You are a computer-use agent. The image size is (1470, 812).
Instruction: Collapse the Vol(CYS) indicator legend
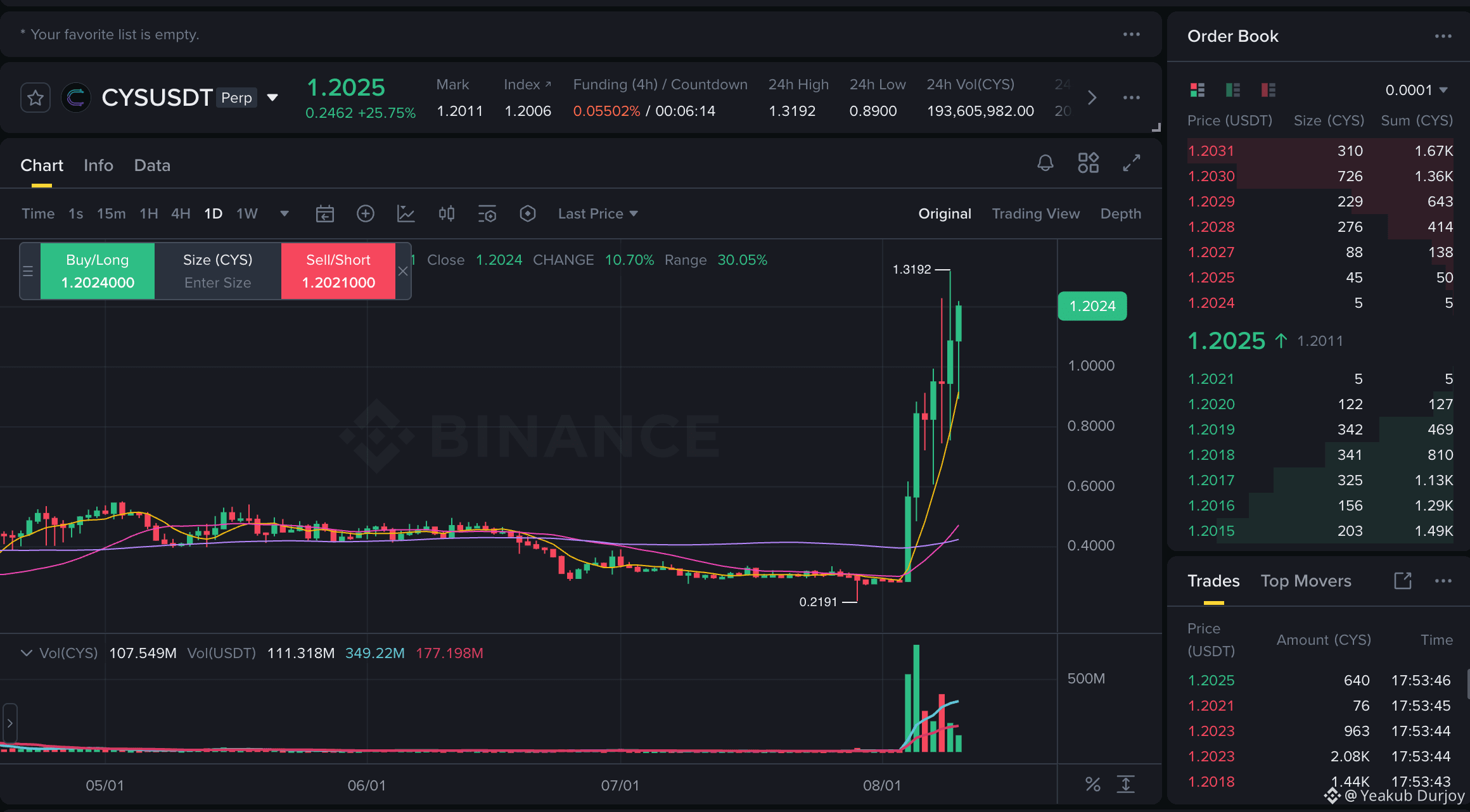click(x=27, y=653)
